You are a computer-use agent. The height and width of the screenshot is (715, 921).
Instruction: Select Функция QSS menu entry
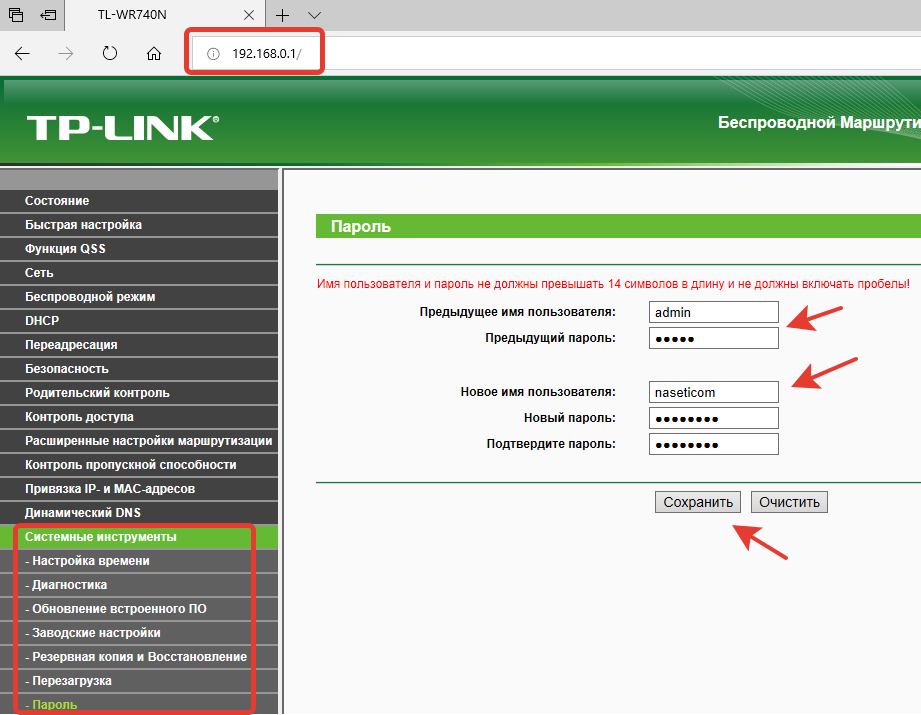(x=139, y=249)
